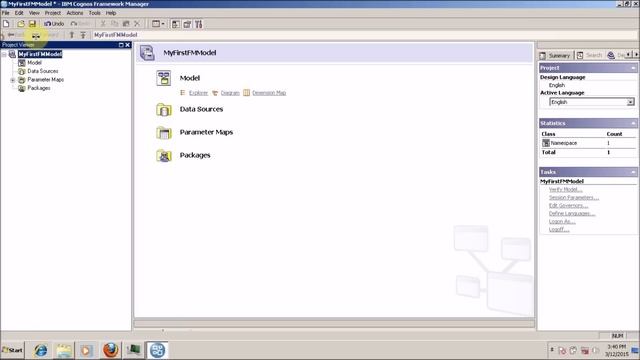Click the New project toolbar icon
Image resolution: width=640 pixels, height=360 pixels.
6,24
